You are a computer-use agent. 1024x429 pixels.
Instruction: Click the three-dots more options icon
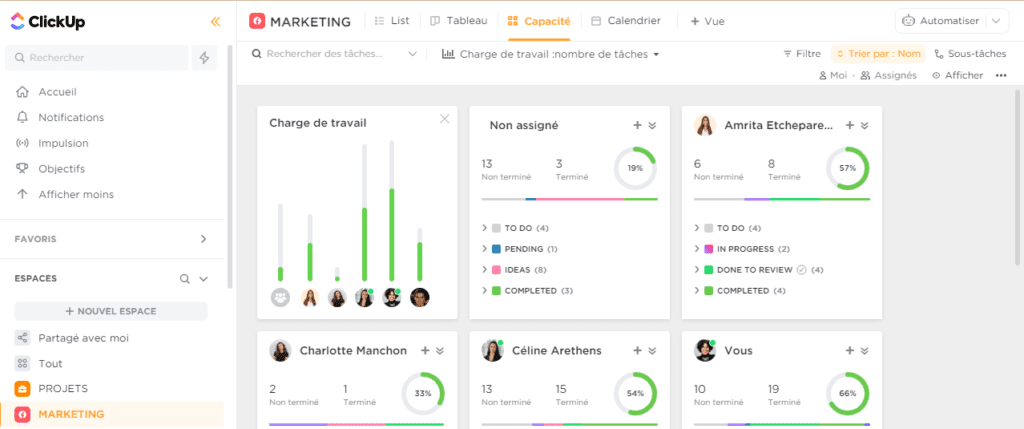coord(1001,75)
